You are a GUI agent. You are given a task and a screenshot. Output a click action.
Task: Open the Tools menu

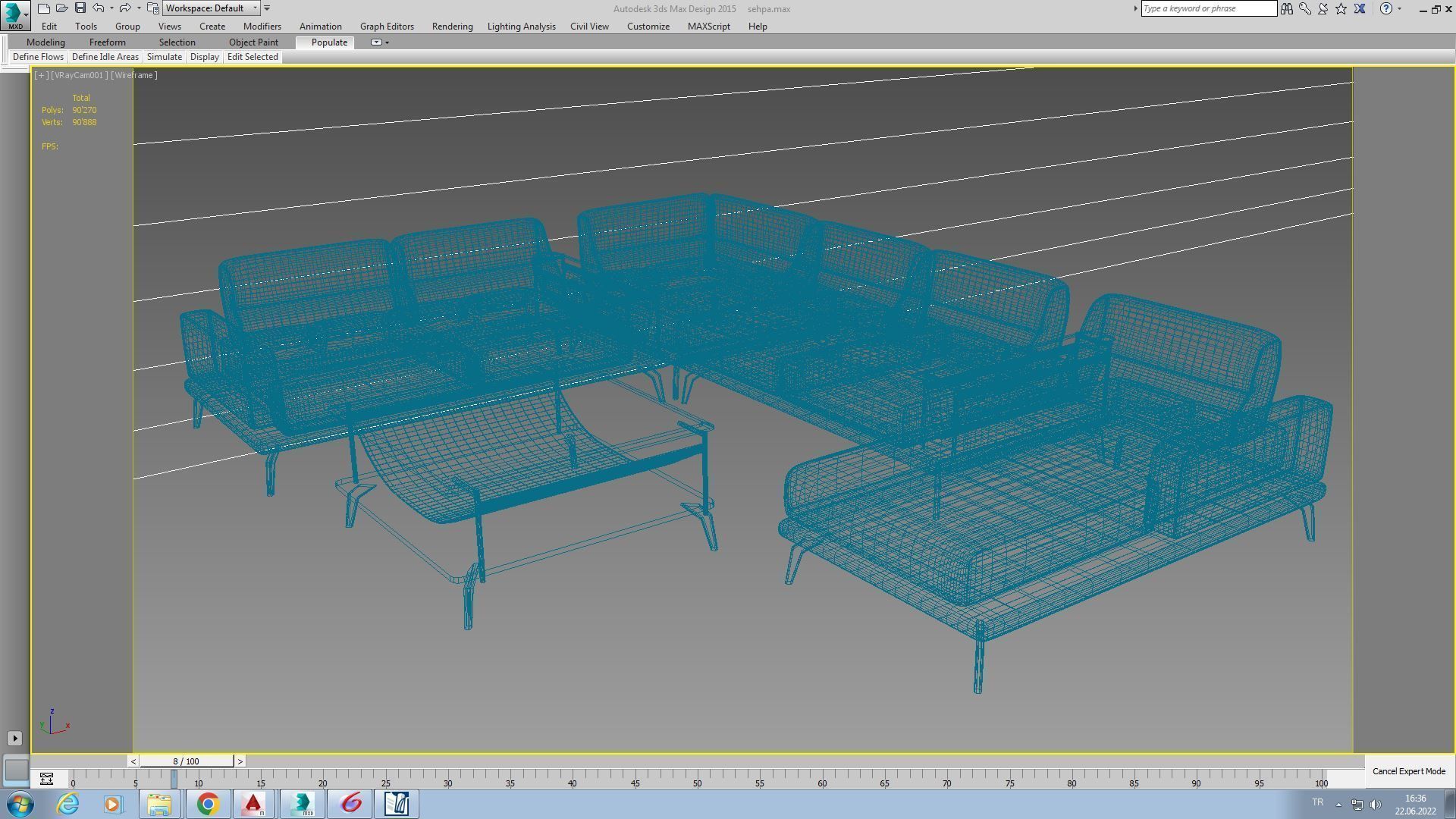click(86, 27)
